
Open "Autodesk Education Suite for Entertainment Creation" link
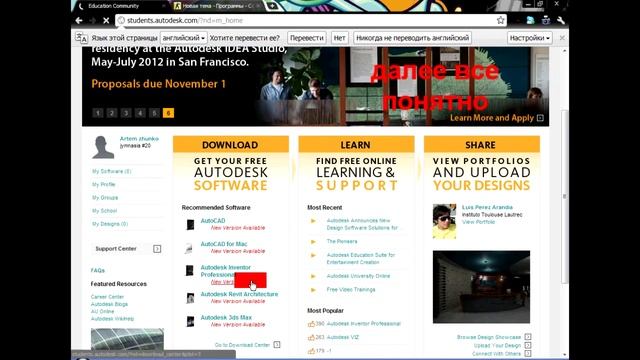(361, 259)
